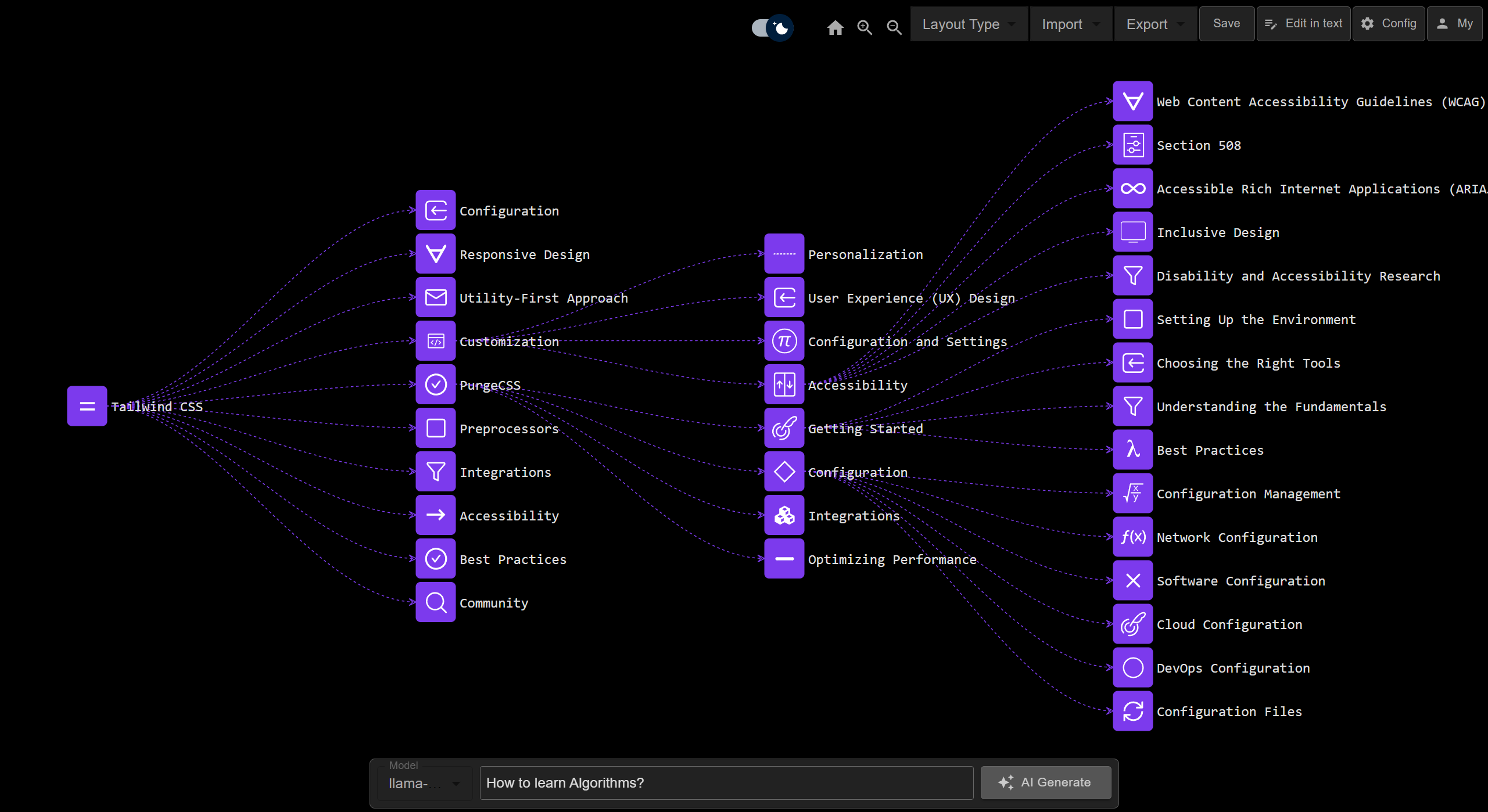Select the Cloud Configuration label
Image resolution: width=1488 pixels, height=812 pixels.
click(x=1229, y=624)
